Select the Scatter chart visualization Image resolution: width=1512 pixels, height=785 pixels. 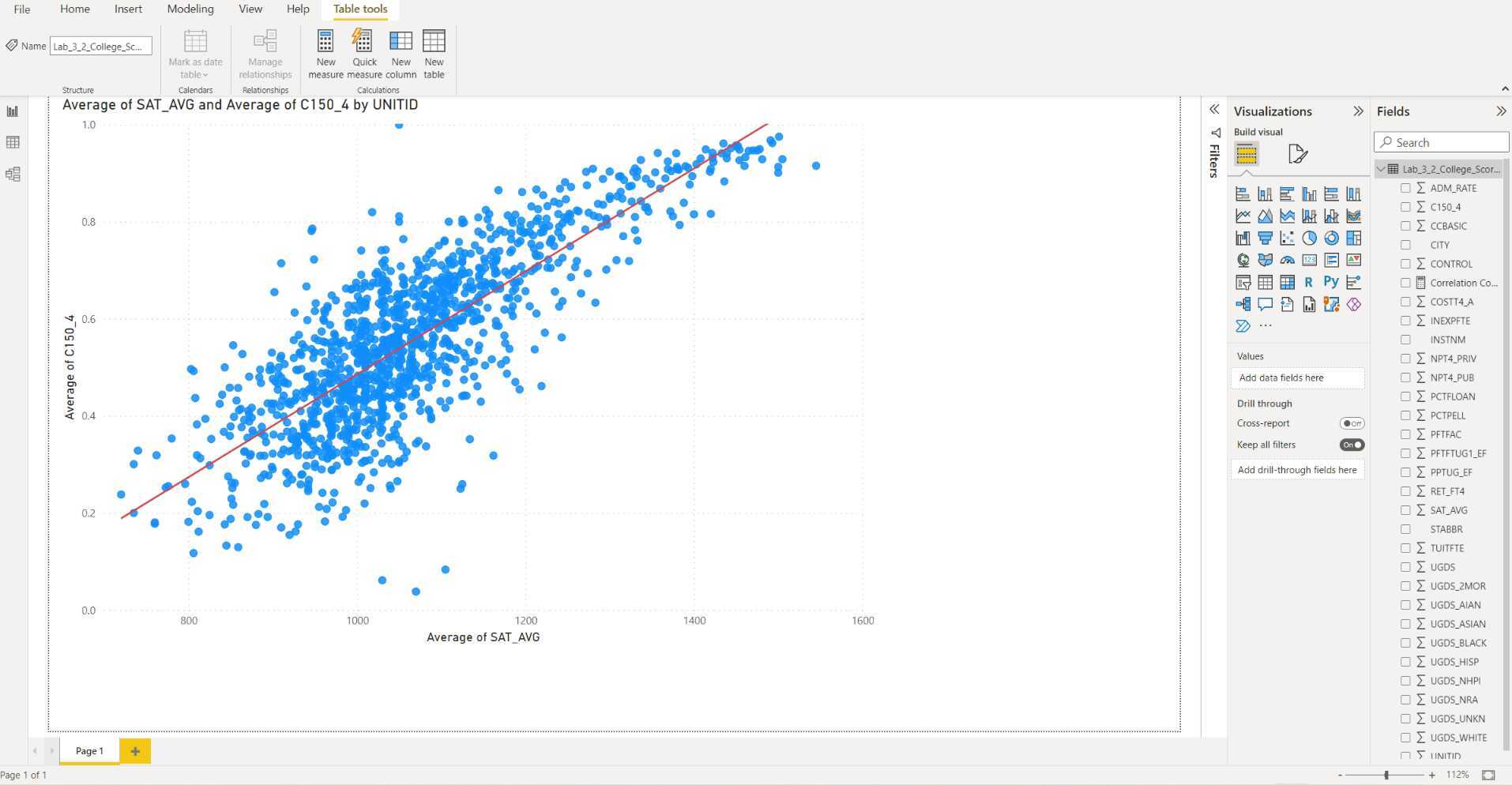[1288, 238]
